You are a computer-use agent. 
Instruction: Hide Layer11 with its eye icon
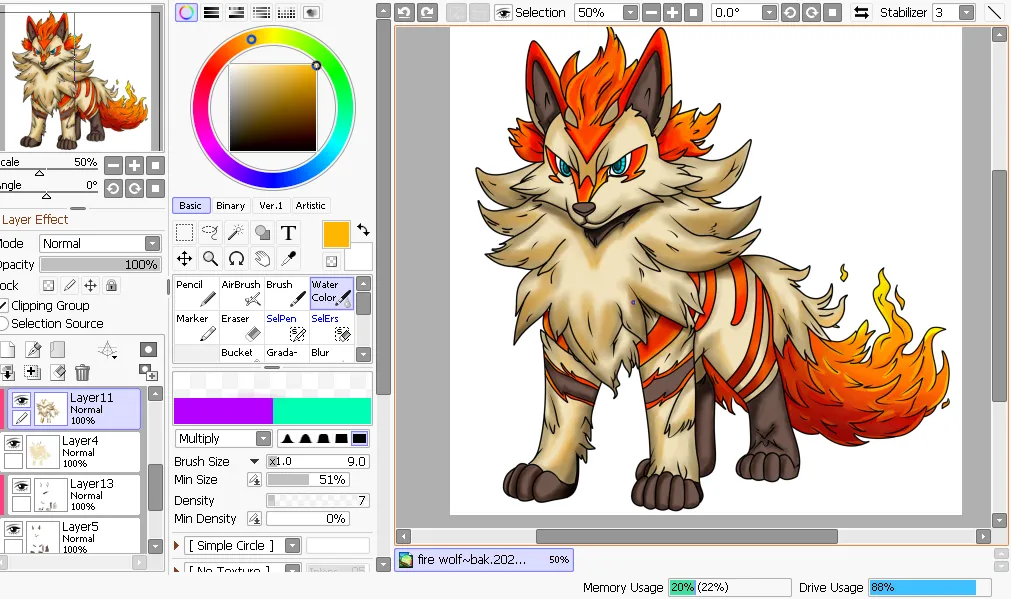(21, 400)
